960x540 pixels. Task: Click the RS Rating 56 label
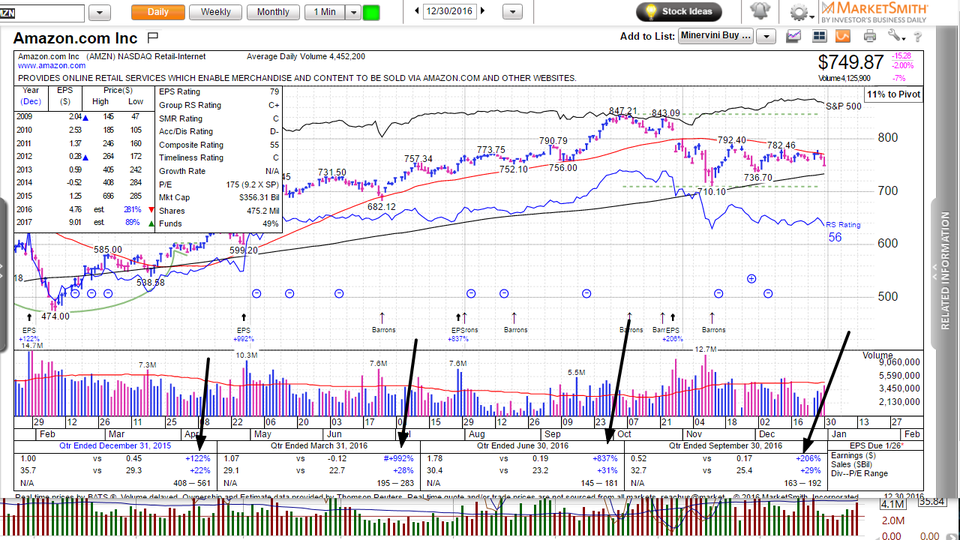click(x=842, y=231)
